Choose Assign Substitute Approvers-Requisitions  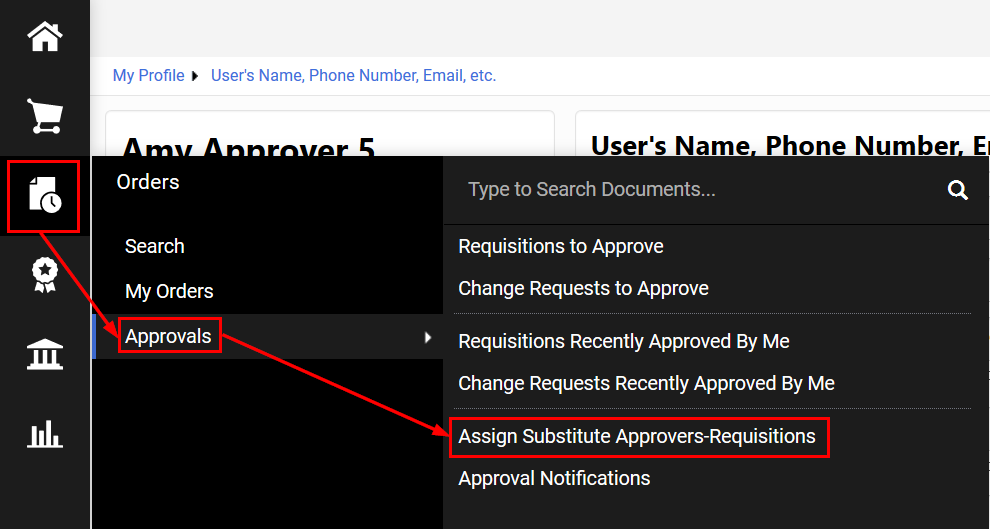637,436
